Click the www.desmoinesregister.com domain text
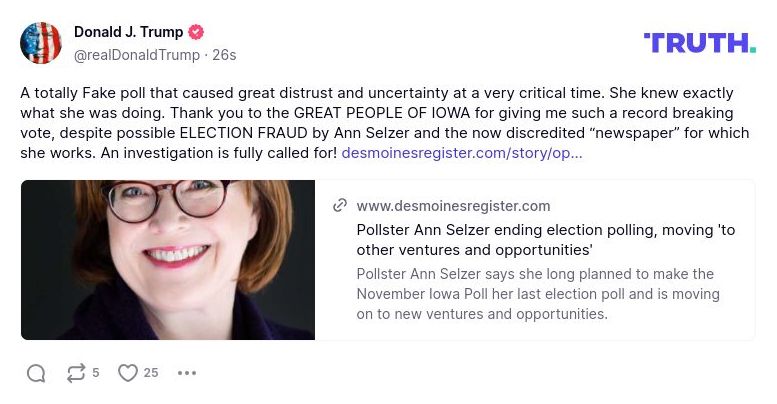777x404 pixels. (x=453, y=206)
